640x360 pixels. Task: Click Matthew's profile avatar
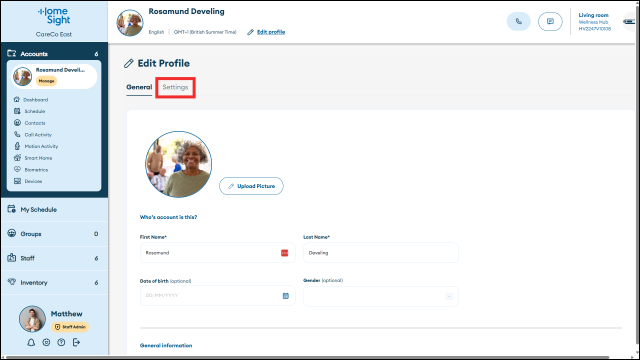tap(32, 319)
